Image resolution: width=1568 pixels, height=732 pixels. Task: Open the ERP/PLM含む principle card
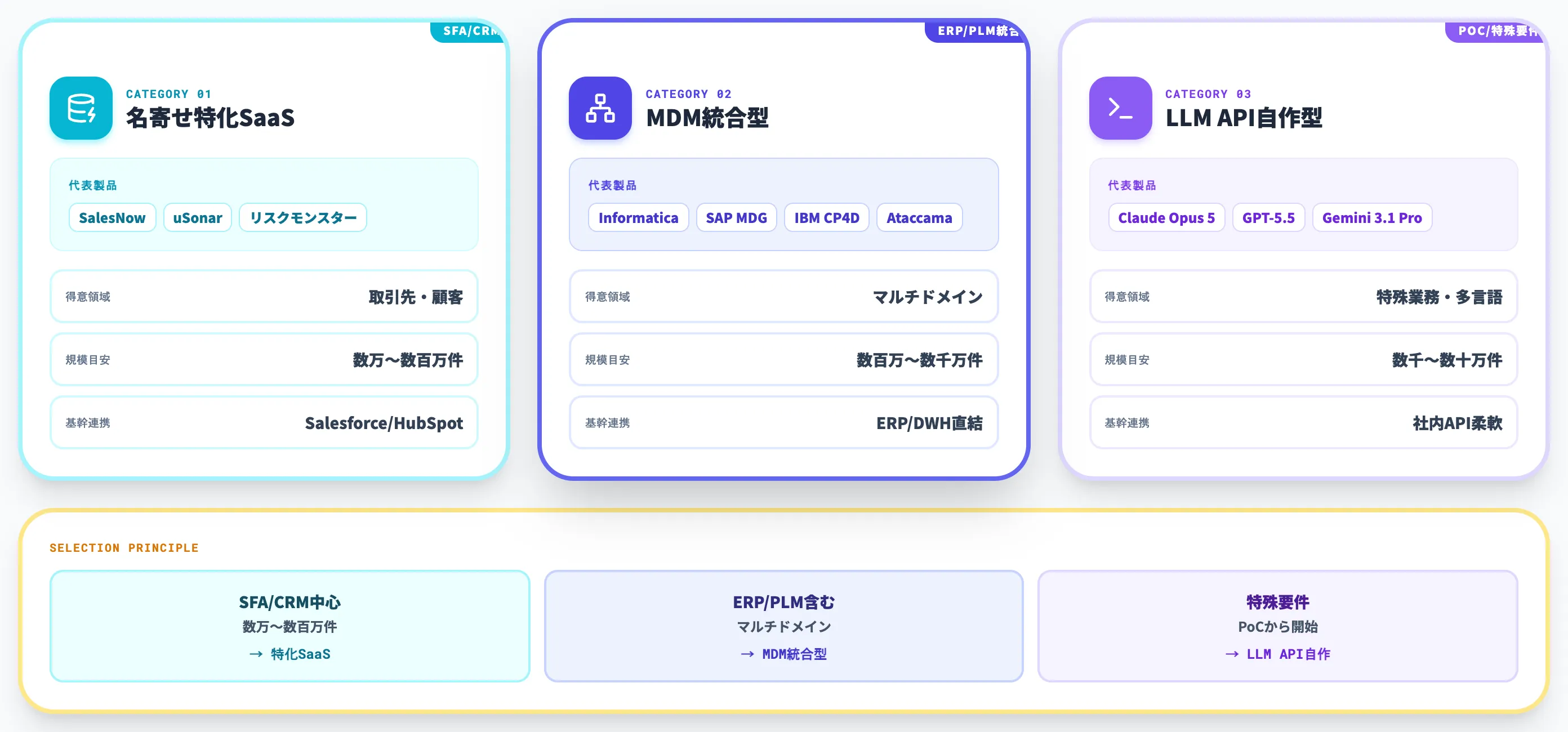pos(783,626)
